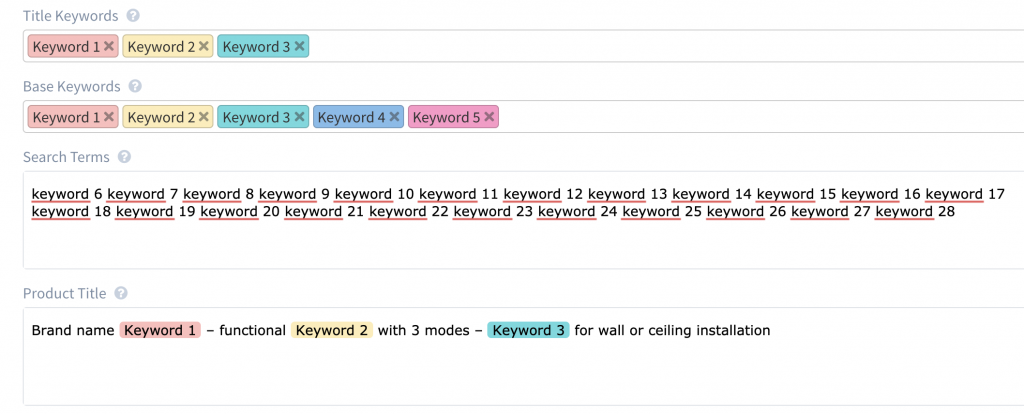Select highlighted Keyword 1 in Product Title
Image resolution: width=1024 pixels, height=414 pixels.
160,330
